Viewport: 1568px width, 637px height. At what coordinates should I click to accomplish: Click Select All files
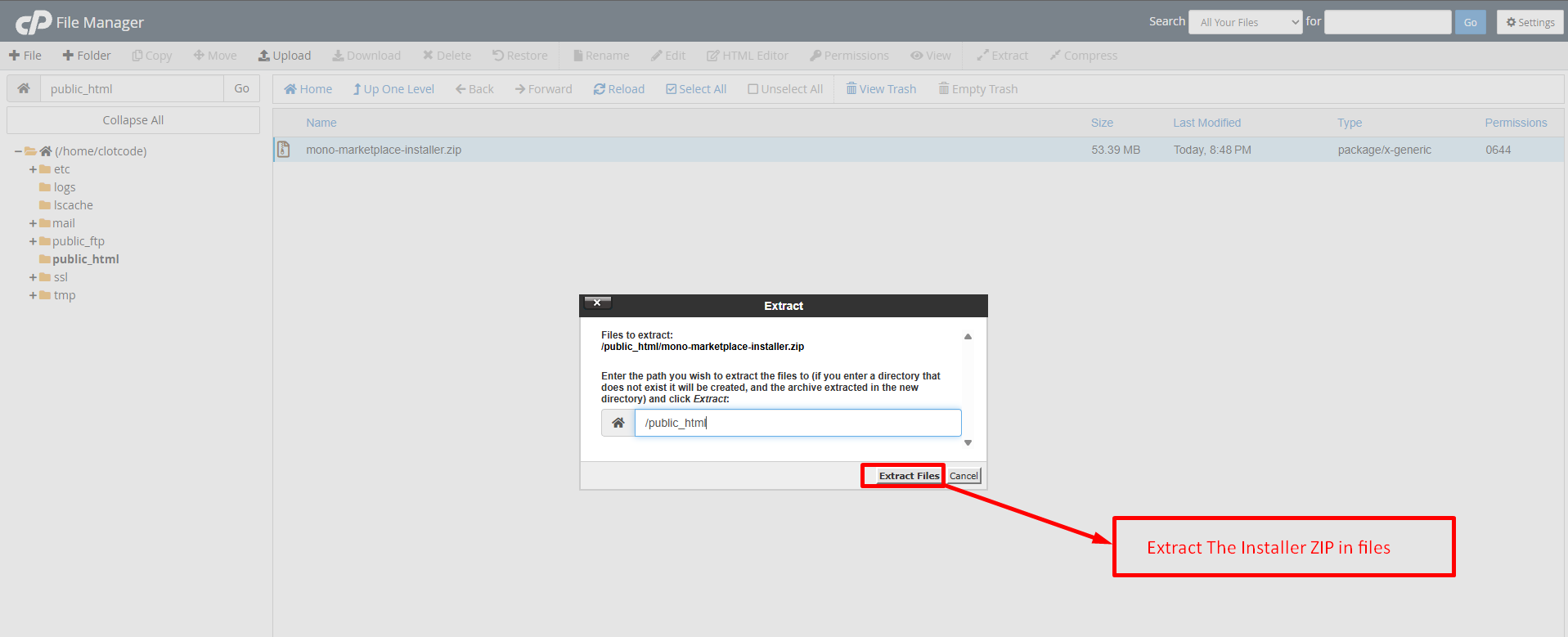696,89
